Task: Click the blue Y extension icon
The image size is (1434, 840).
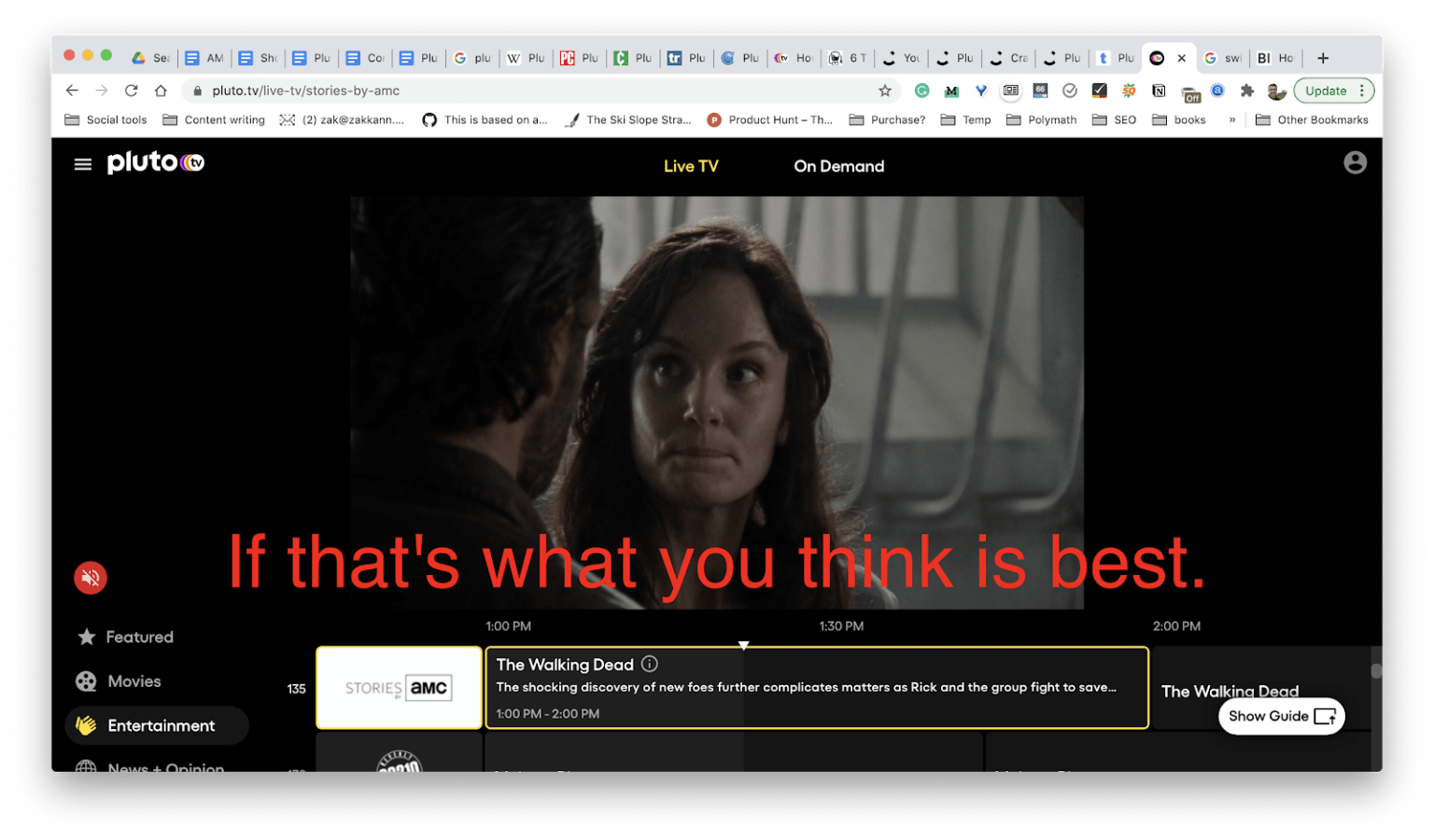Action: pyautogui.click(x=981, y=91)
